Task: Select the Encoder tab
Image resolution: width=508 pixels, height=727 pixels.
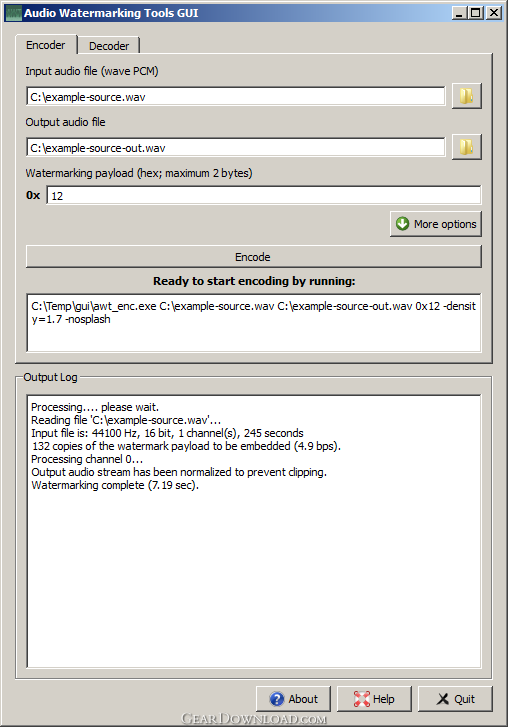Action: [45, 45]
